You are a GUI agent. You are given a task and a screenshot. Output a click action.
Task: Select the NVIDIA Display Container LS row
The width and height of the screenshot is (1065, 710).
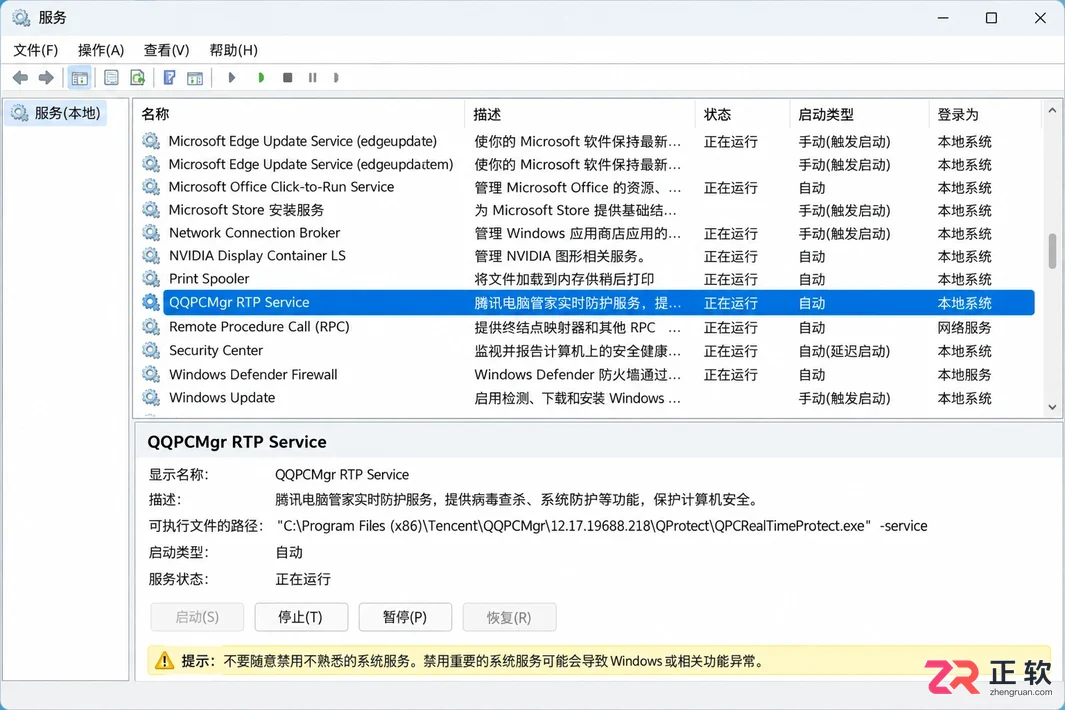pos(588,256)
